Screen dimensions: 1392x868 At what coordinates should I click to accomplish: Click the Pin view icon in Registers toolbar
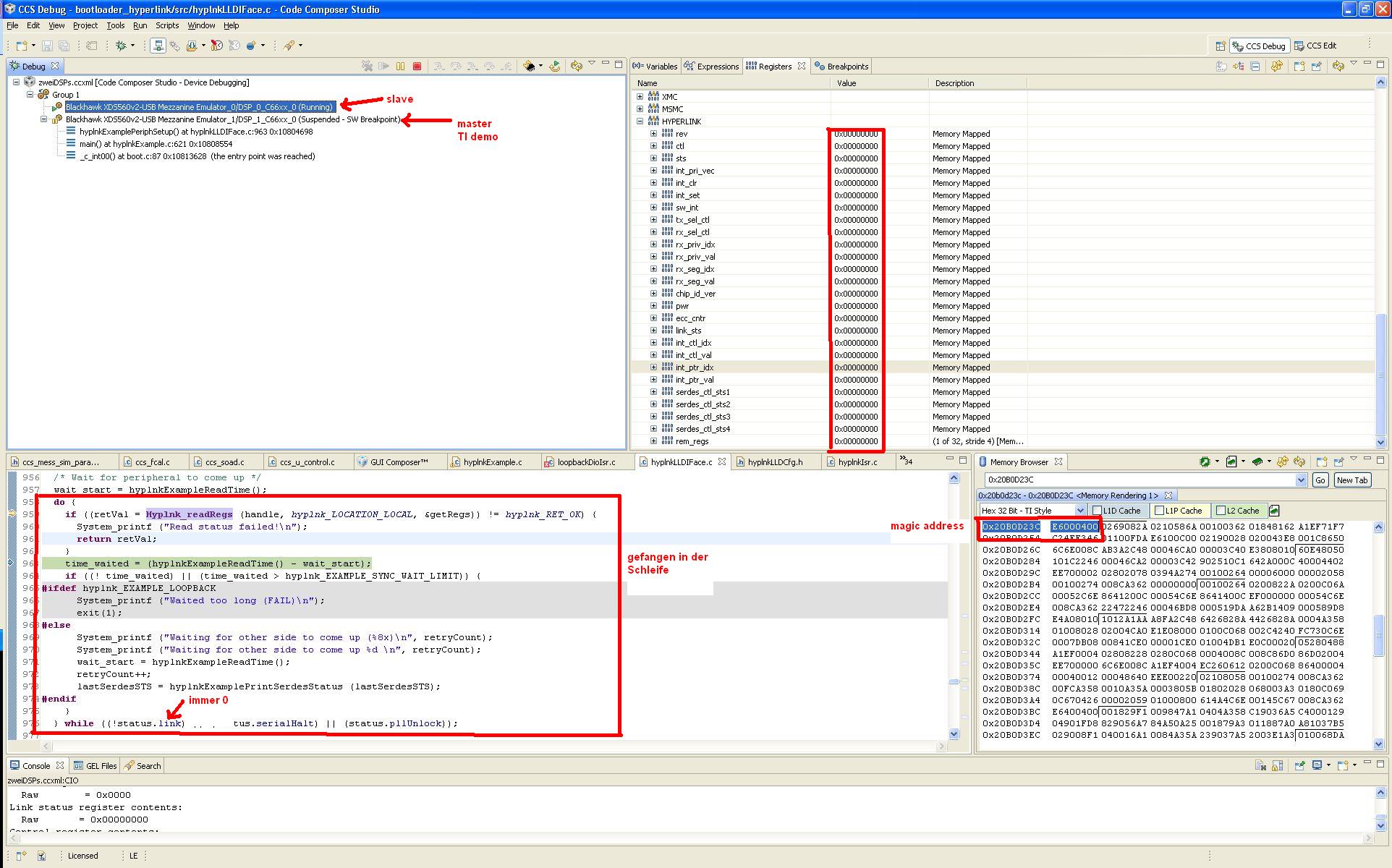click(x=1316, y=66)
